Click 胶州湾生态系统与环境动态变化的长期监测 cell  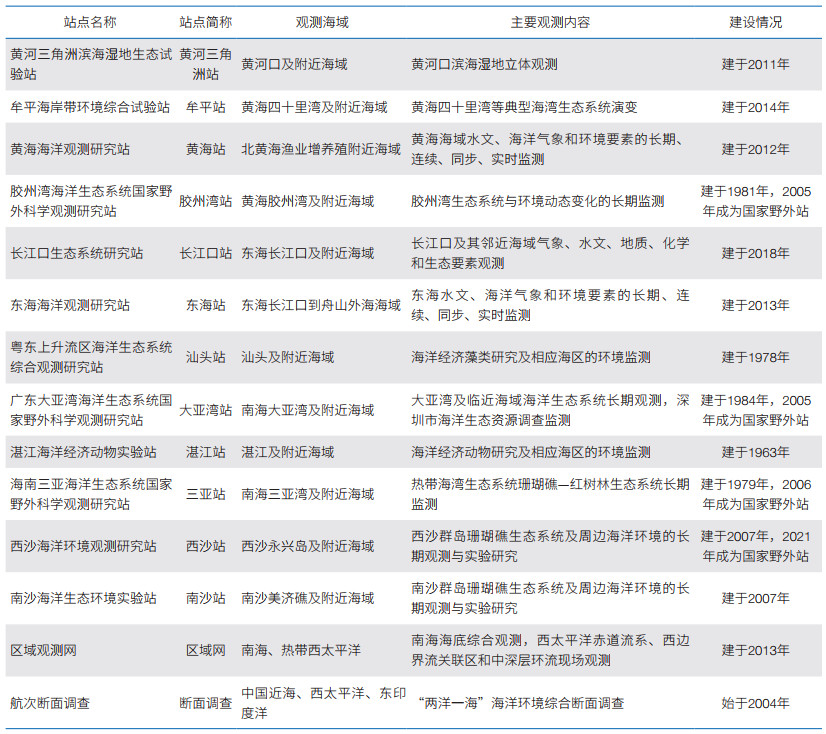(537, 201)
